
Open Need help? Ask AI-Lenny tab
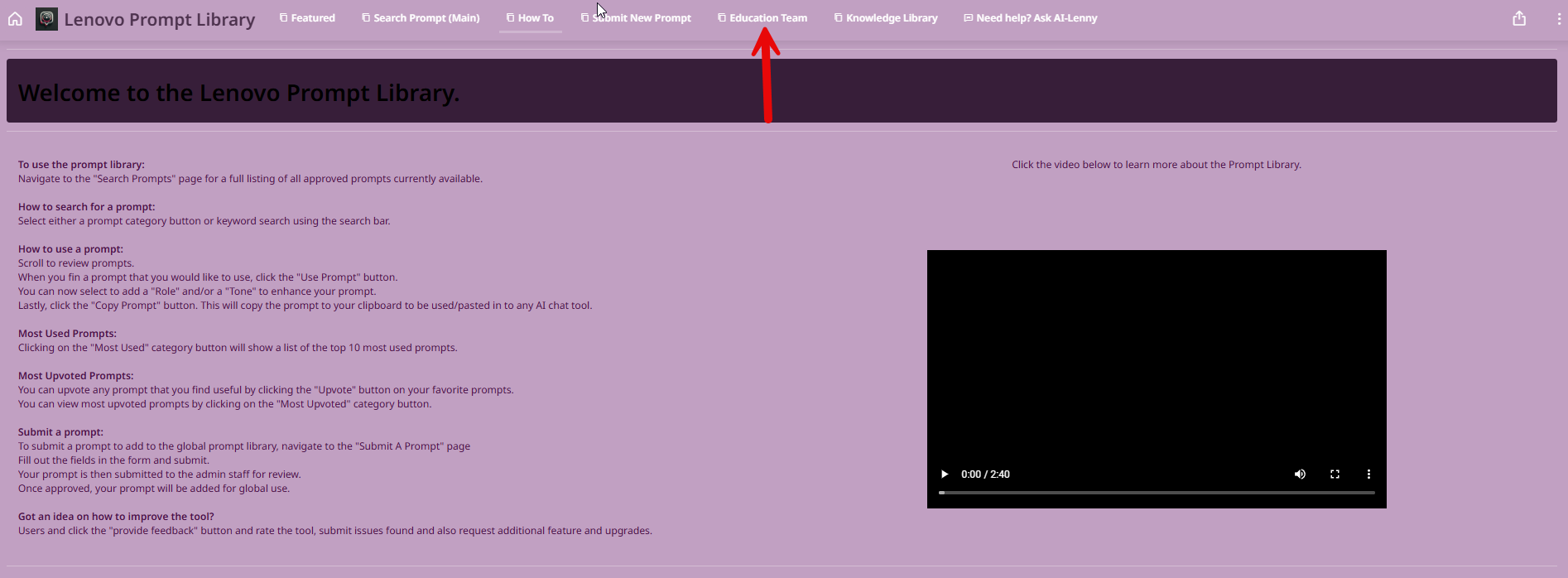point(1031,18)
